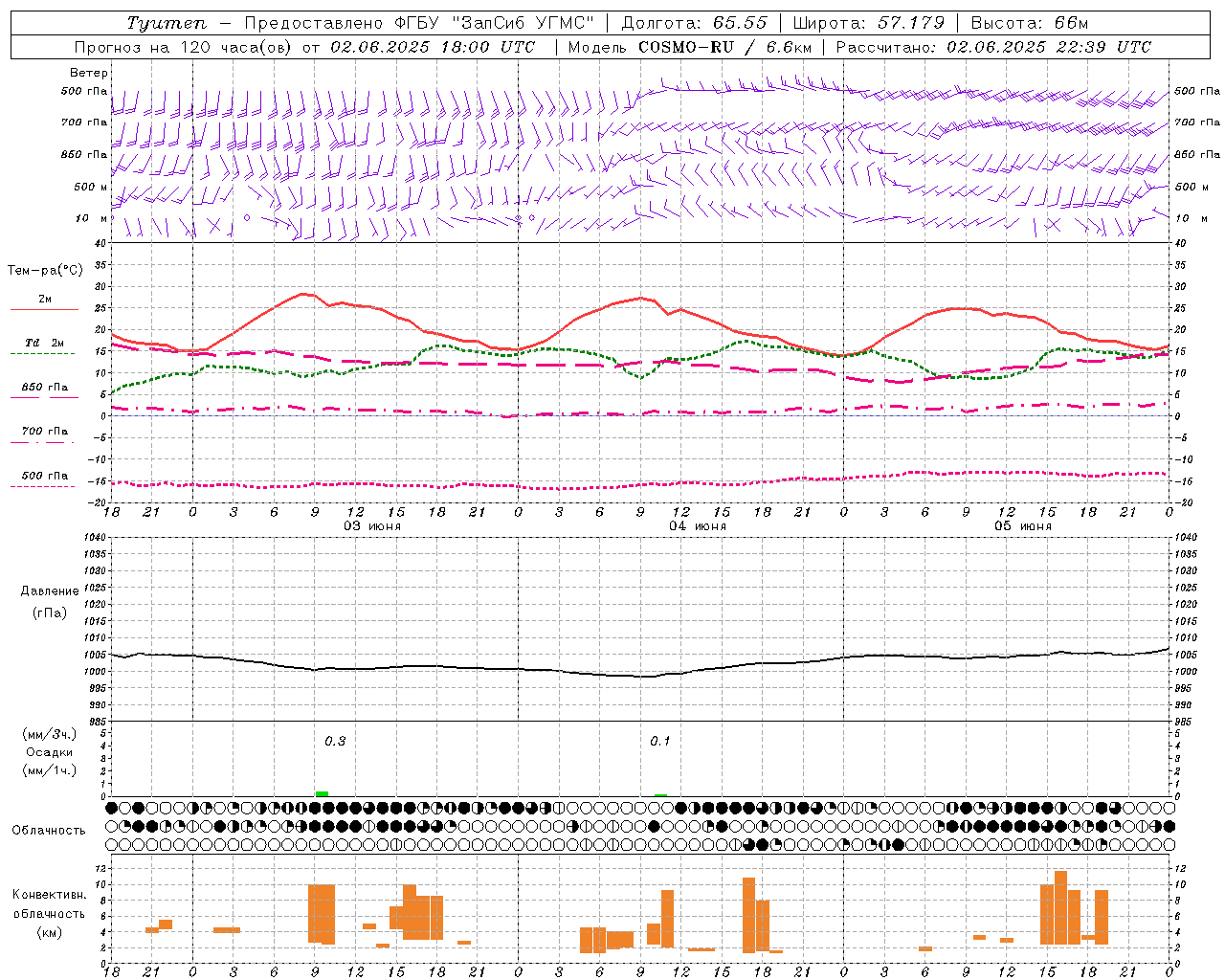Select the "Широта: 57.179" header field
The width and height of the screenshot is (1225, 980).
[868, 23]
